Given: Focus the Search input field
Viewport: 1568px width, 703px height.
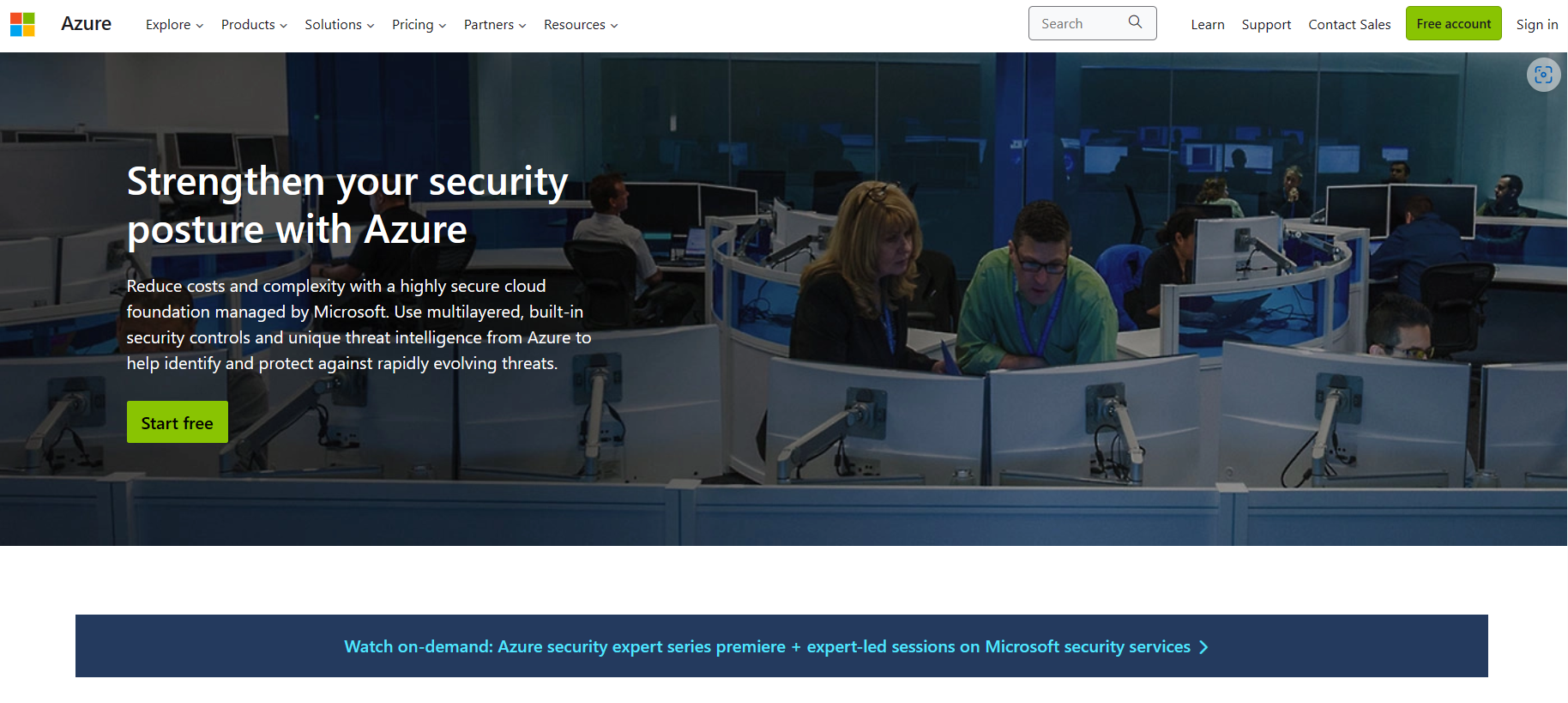Looking at the screenshot, I should tap(1092, 23).
